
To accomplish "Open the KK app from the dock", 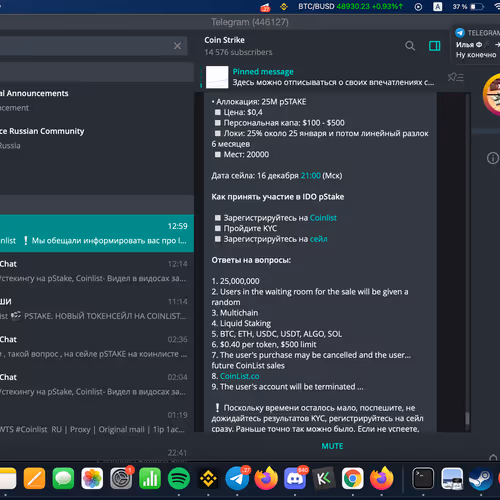I will click(x=324, y=479).
